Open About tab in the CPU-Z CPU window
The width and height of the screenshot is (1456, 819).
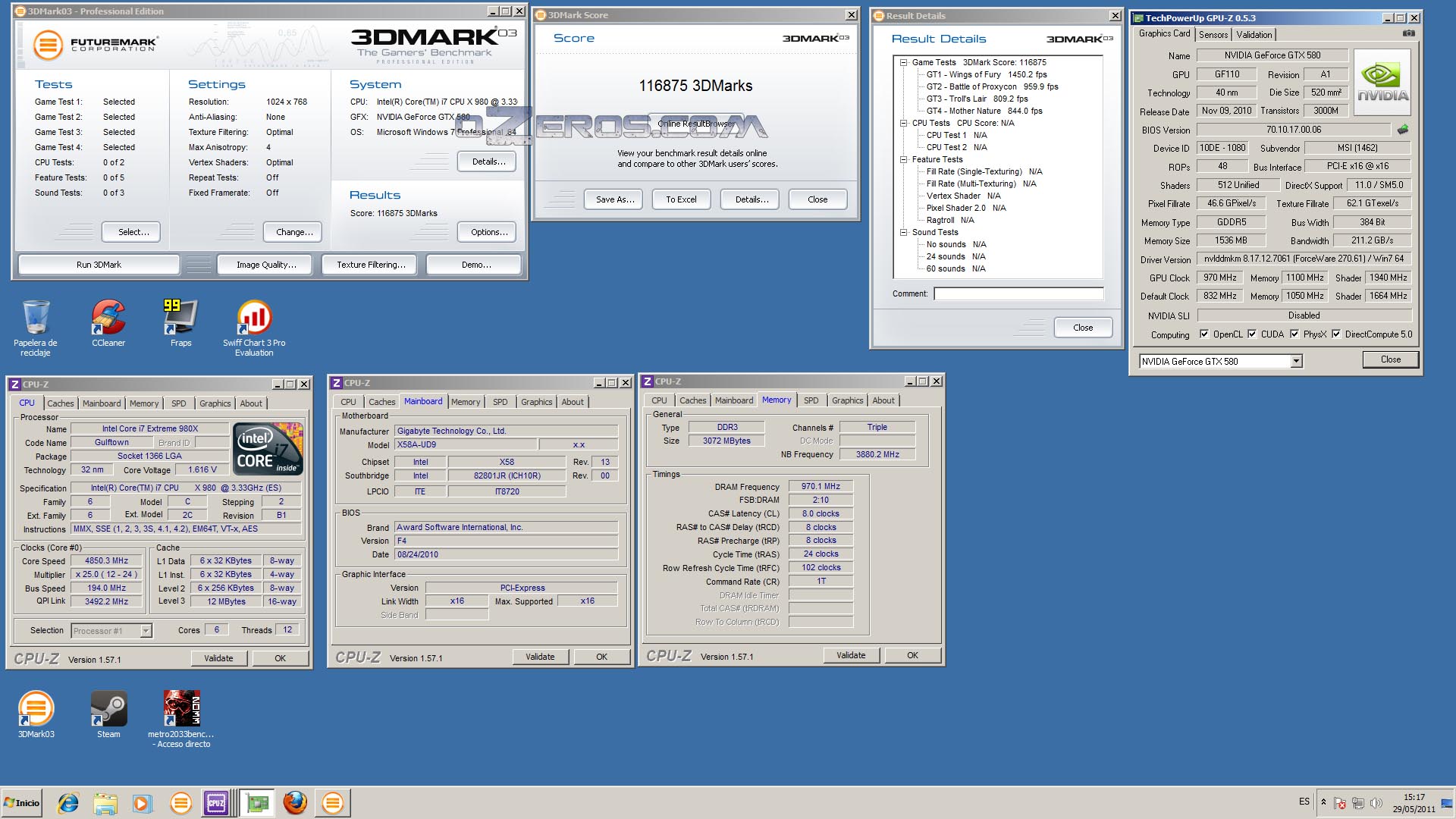click(251, 403)
